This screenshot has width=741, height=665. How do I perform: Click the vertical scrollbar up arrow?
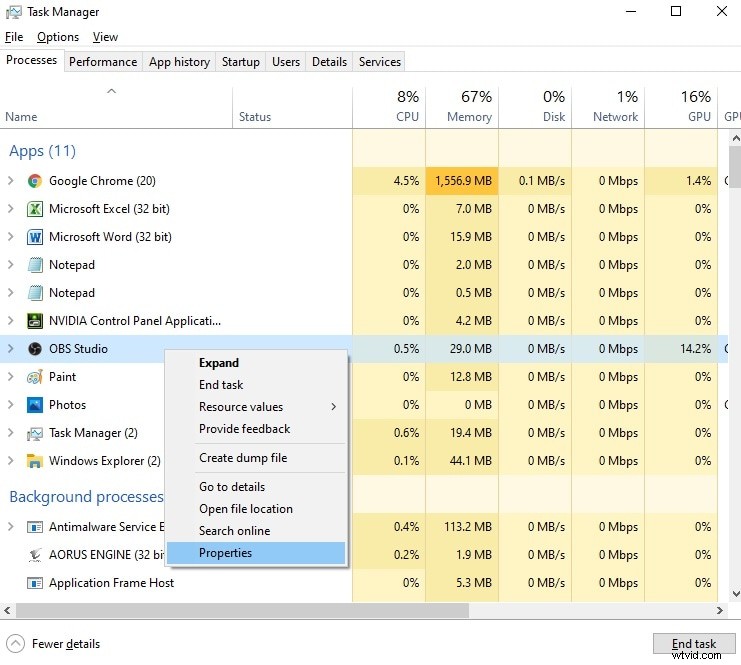[x=735, y=138]
